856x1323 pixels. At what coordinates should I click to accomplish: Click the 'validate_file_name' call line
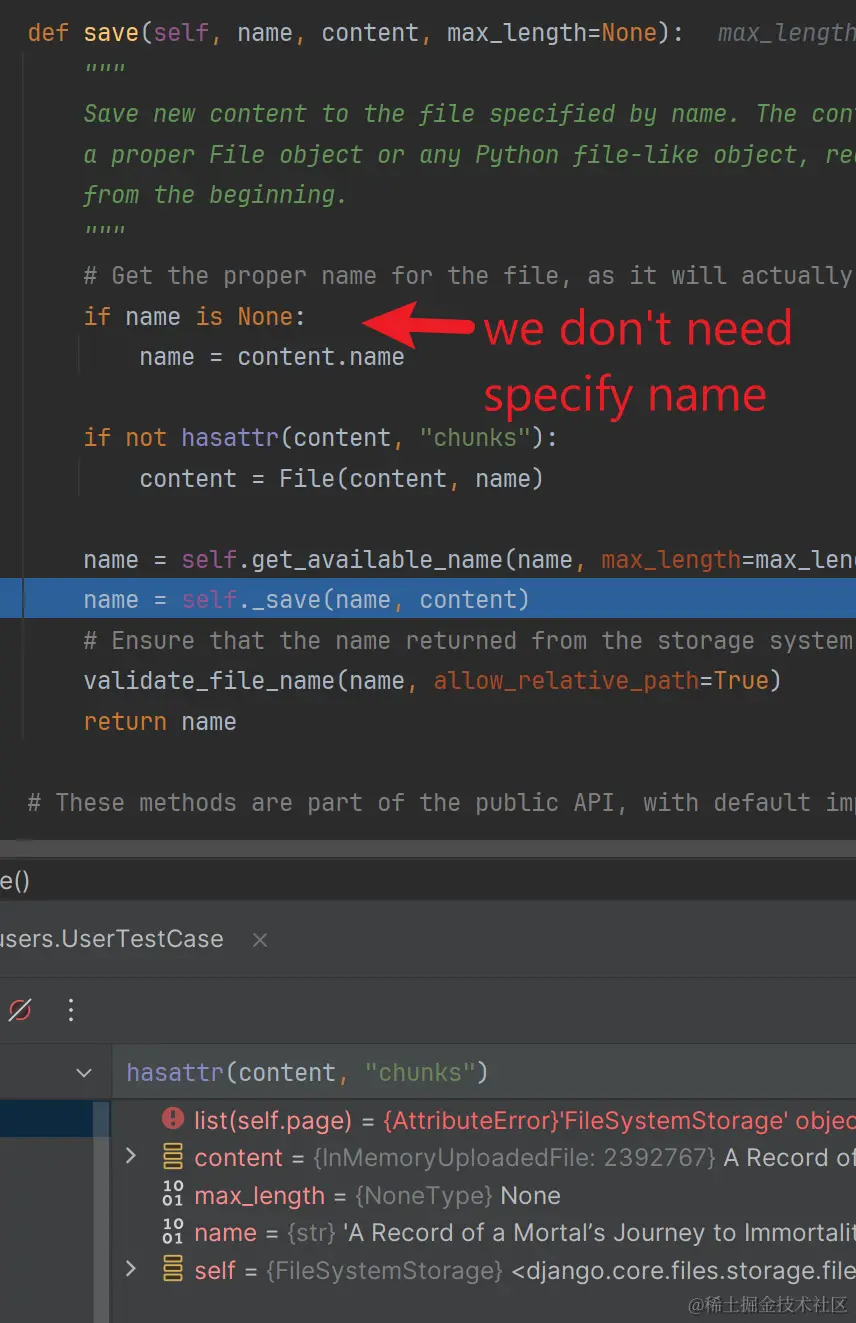pyautogui.click(x=432, y=681)
